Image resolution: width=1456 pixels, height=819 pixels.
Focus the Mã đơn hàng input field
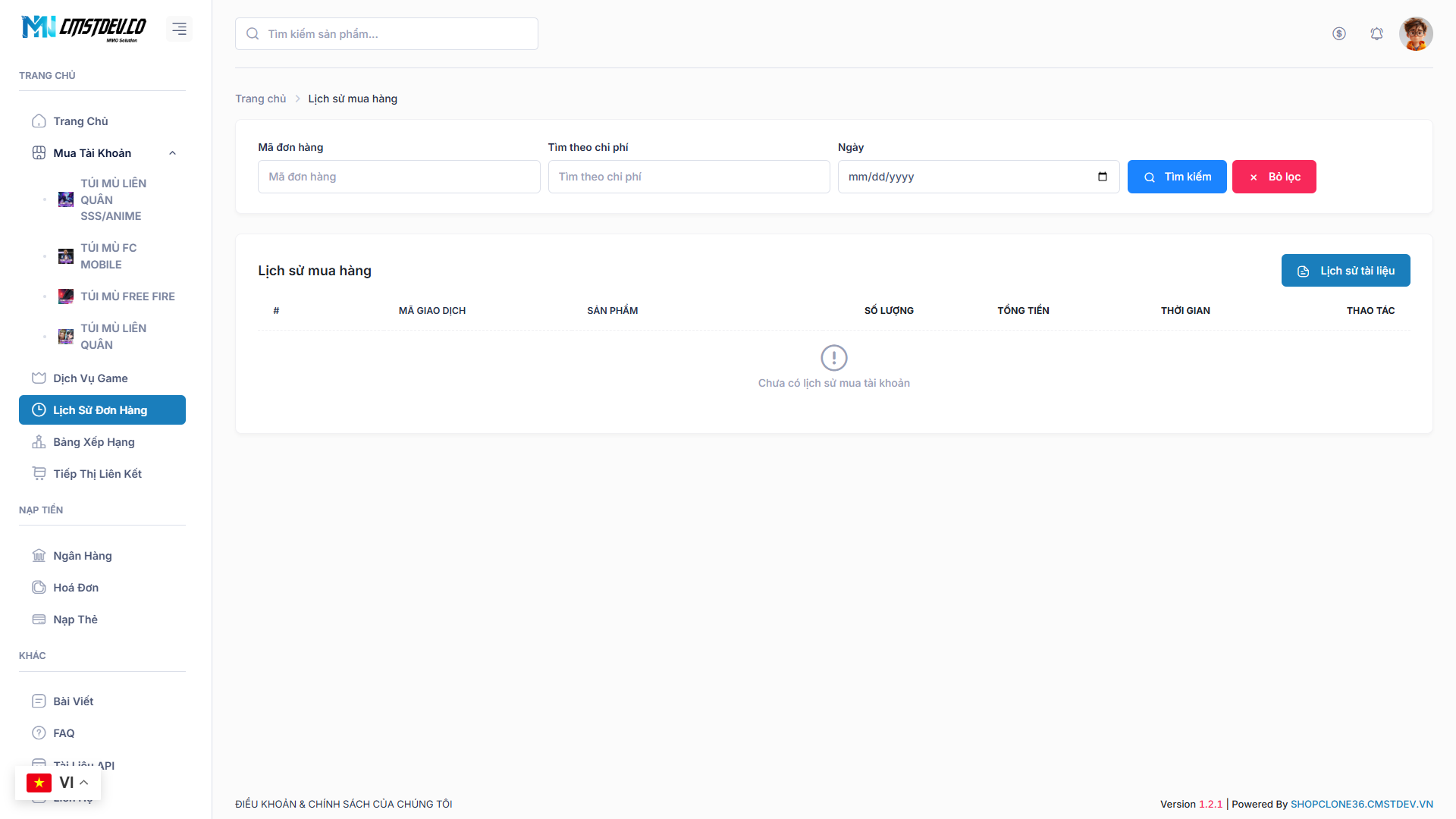398,177
